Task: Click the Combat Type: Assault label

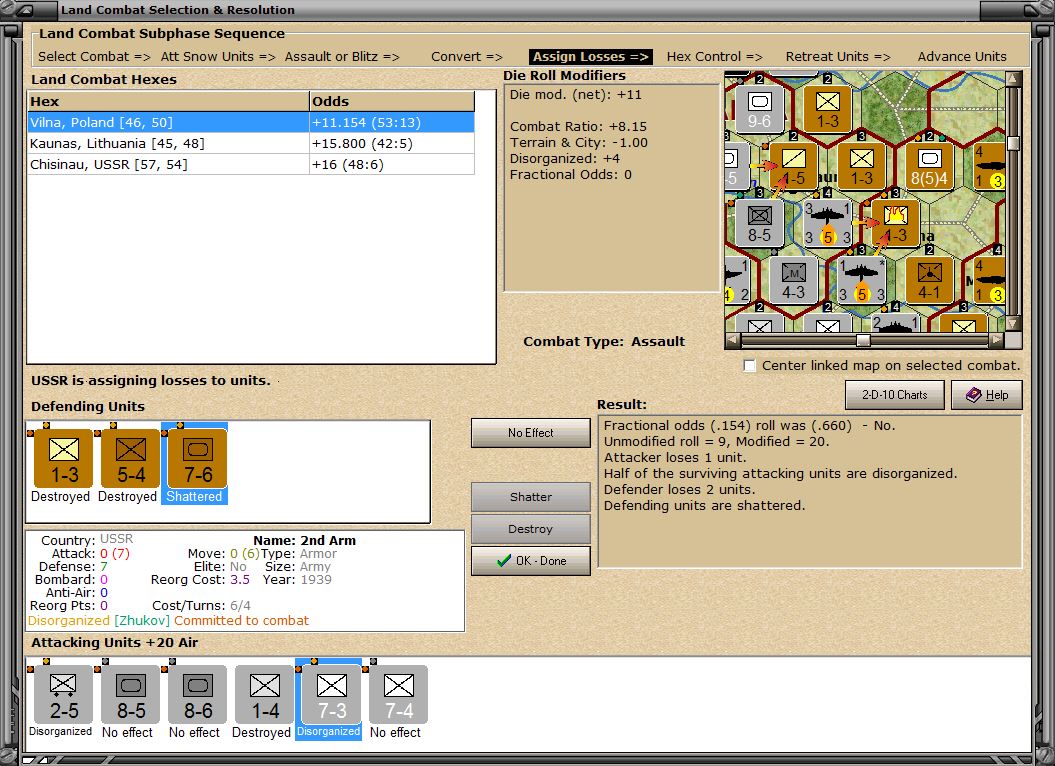Action: (604, 341)
